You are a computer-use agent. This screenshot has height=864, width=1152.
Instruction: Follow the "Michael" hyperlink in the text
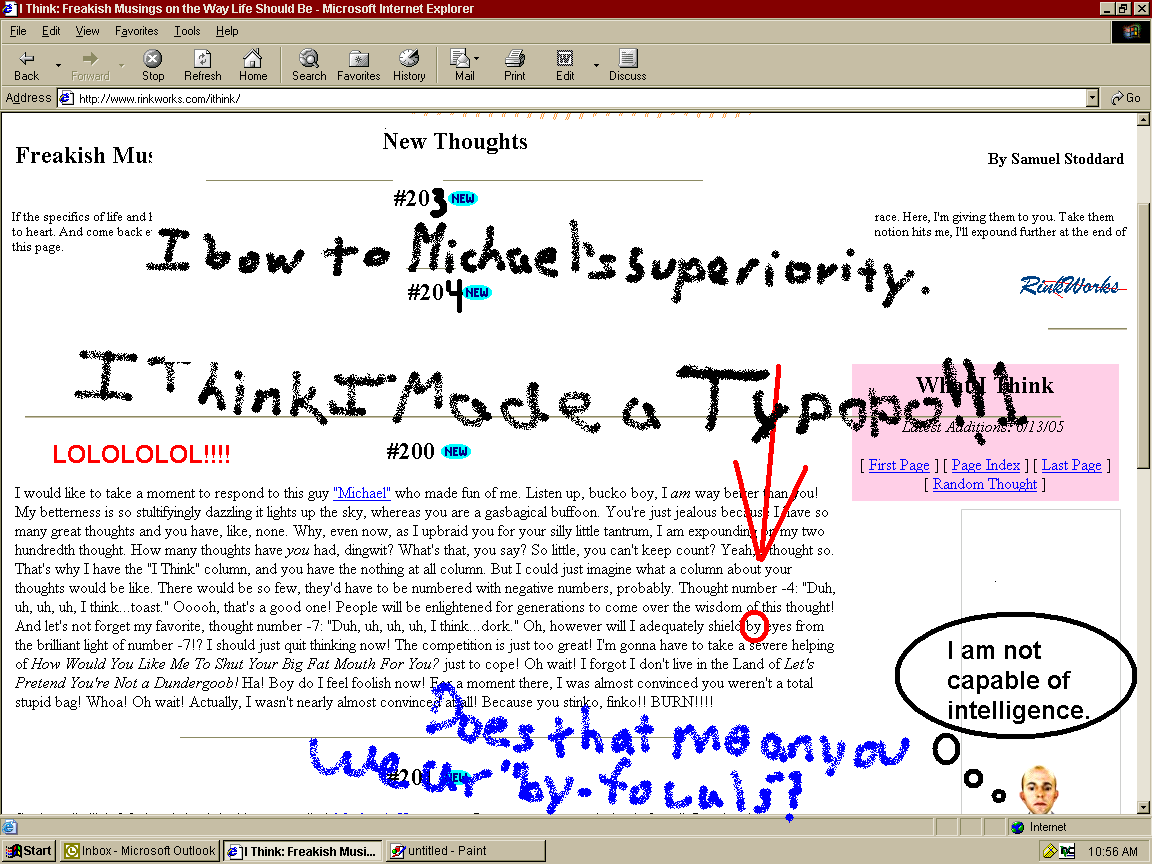coord(361,493)
